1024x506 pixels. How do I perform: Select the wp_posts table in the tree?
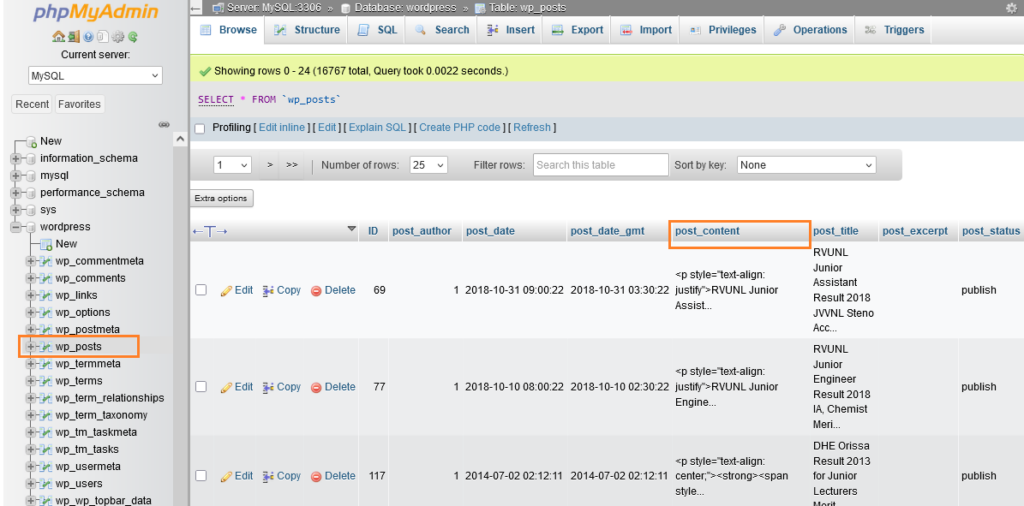pyautogui.click(x=78, y=347)
